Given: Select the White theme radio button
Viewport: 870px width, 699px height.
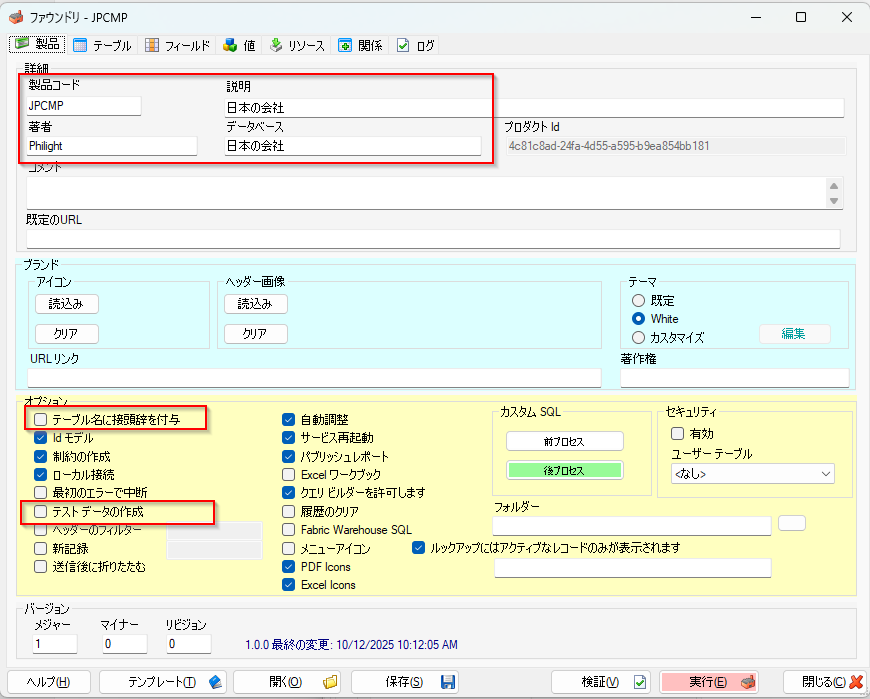Looking at the screenshot, I should (639, 318).
